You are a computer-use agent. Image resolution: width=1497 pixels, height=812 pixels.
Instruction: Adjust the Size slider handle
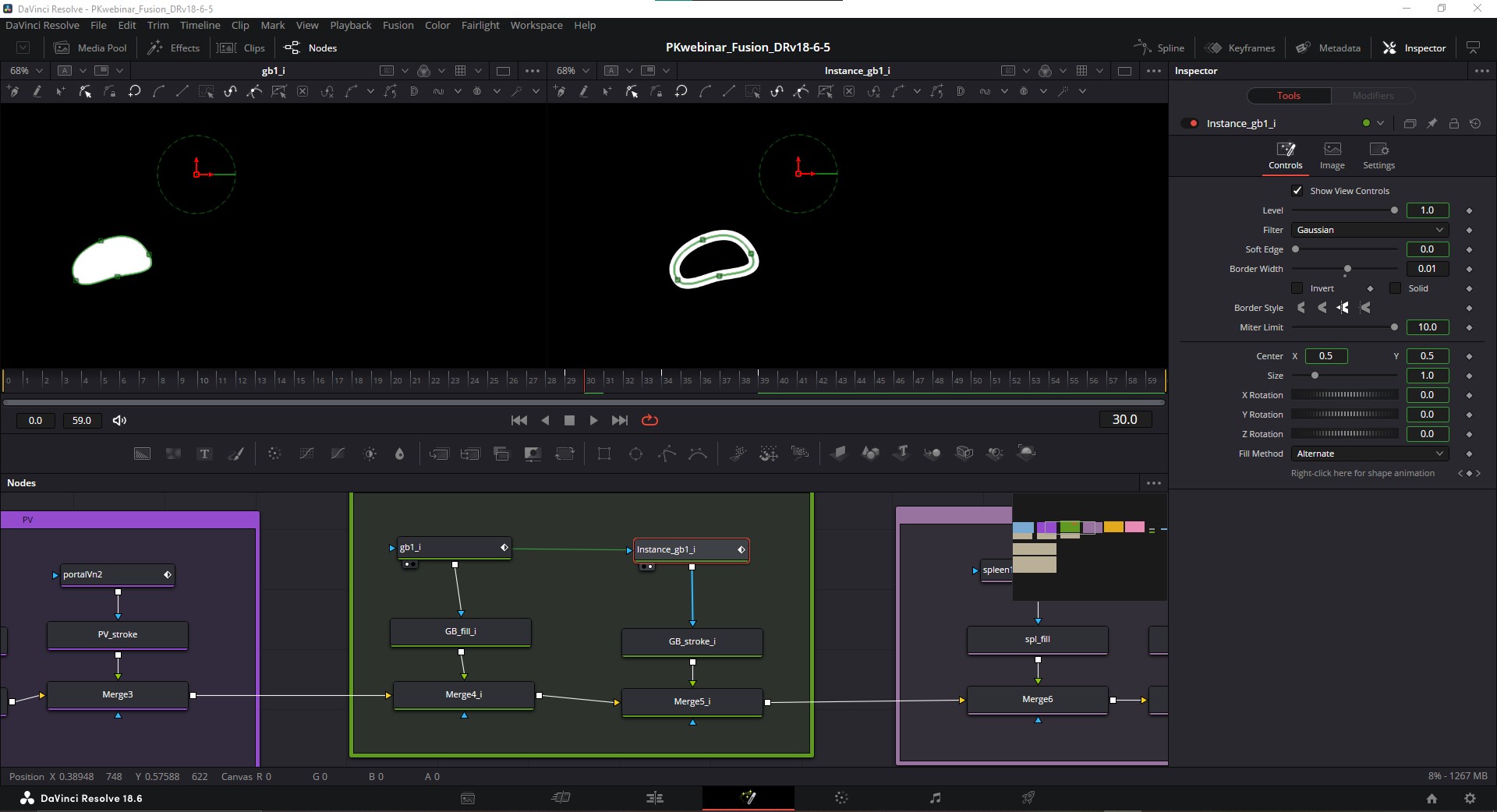(1315, 376)
